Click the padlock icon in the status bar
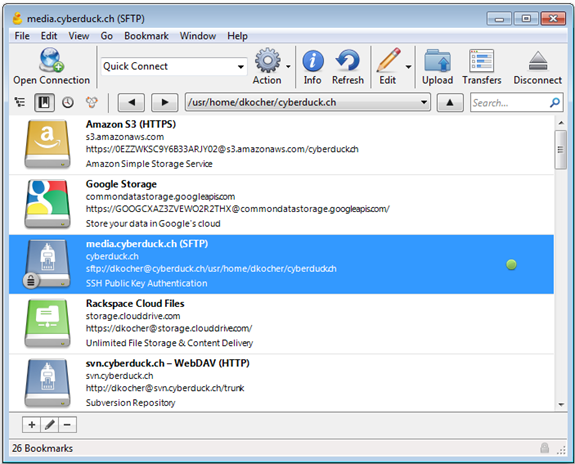The width and height of the screenshot is (575, 464). 545,448
